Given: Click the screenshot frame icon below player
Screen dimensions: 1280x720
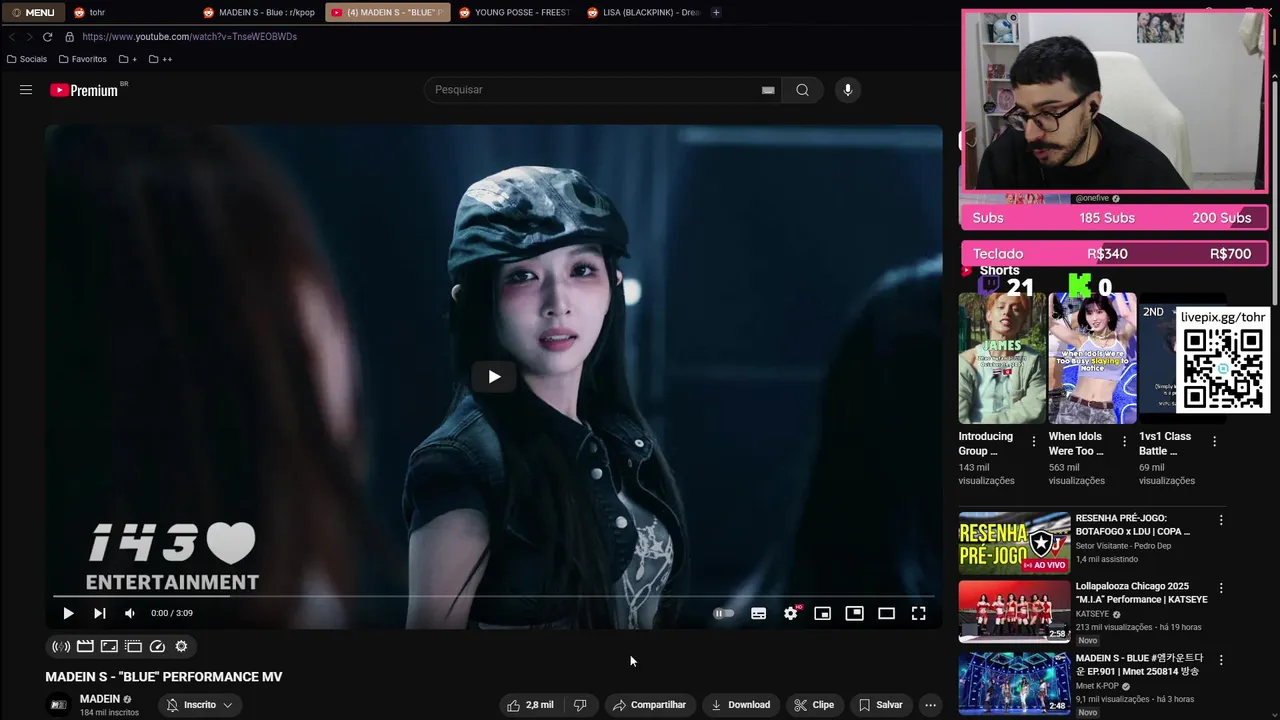Looking at the screenshot, I should tap(109, 647).
